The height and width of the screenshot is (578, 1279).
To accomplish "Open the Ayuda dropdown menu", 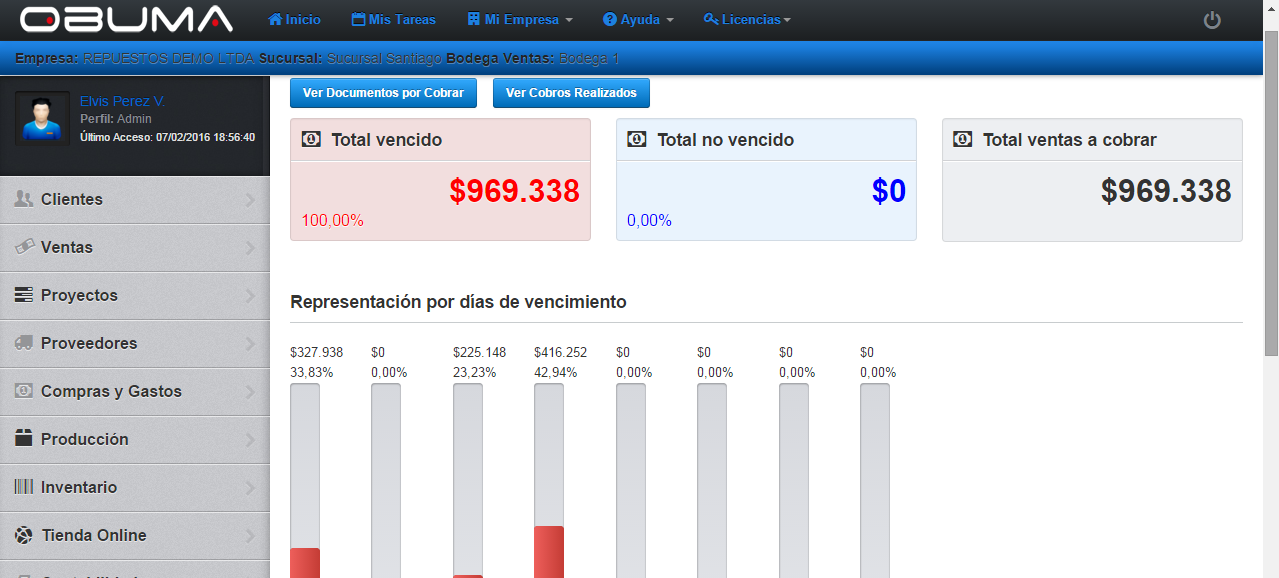I will tap(638, 20).
